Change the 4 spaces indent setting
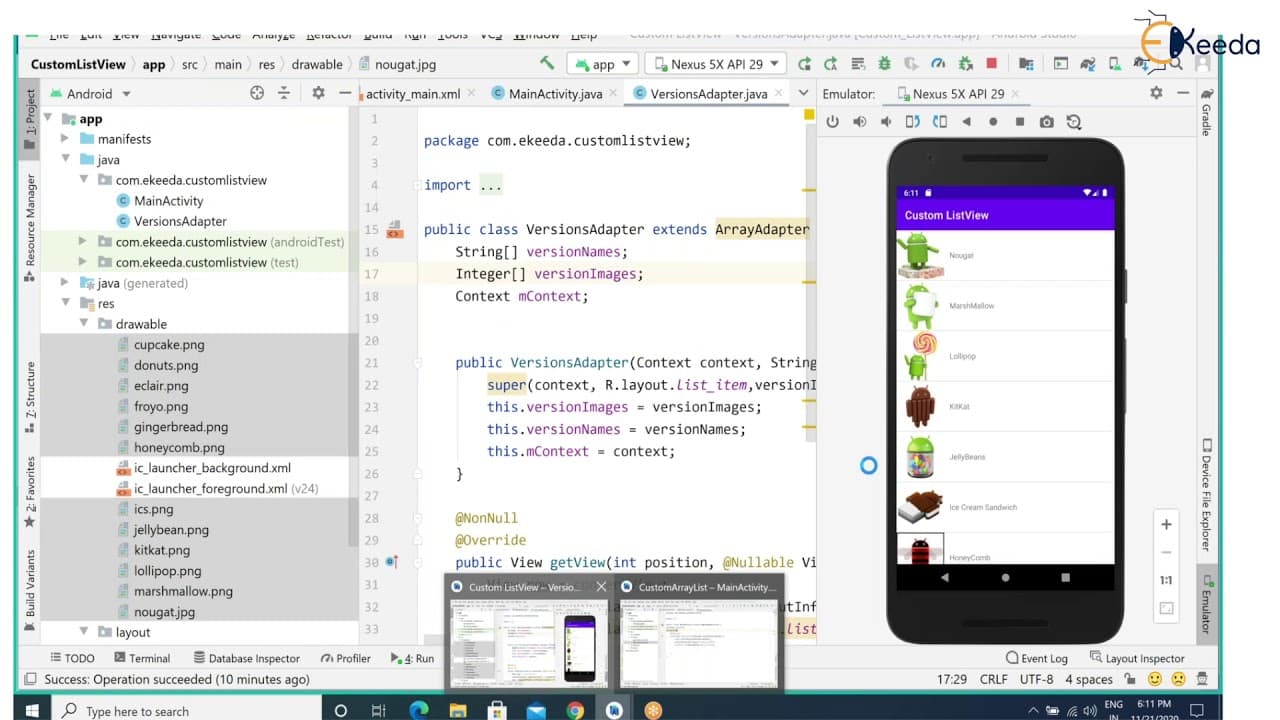1280x720 pixels. point(1088,679)
